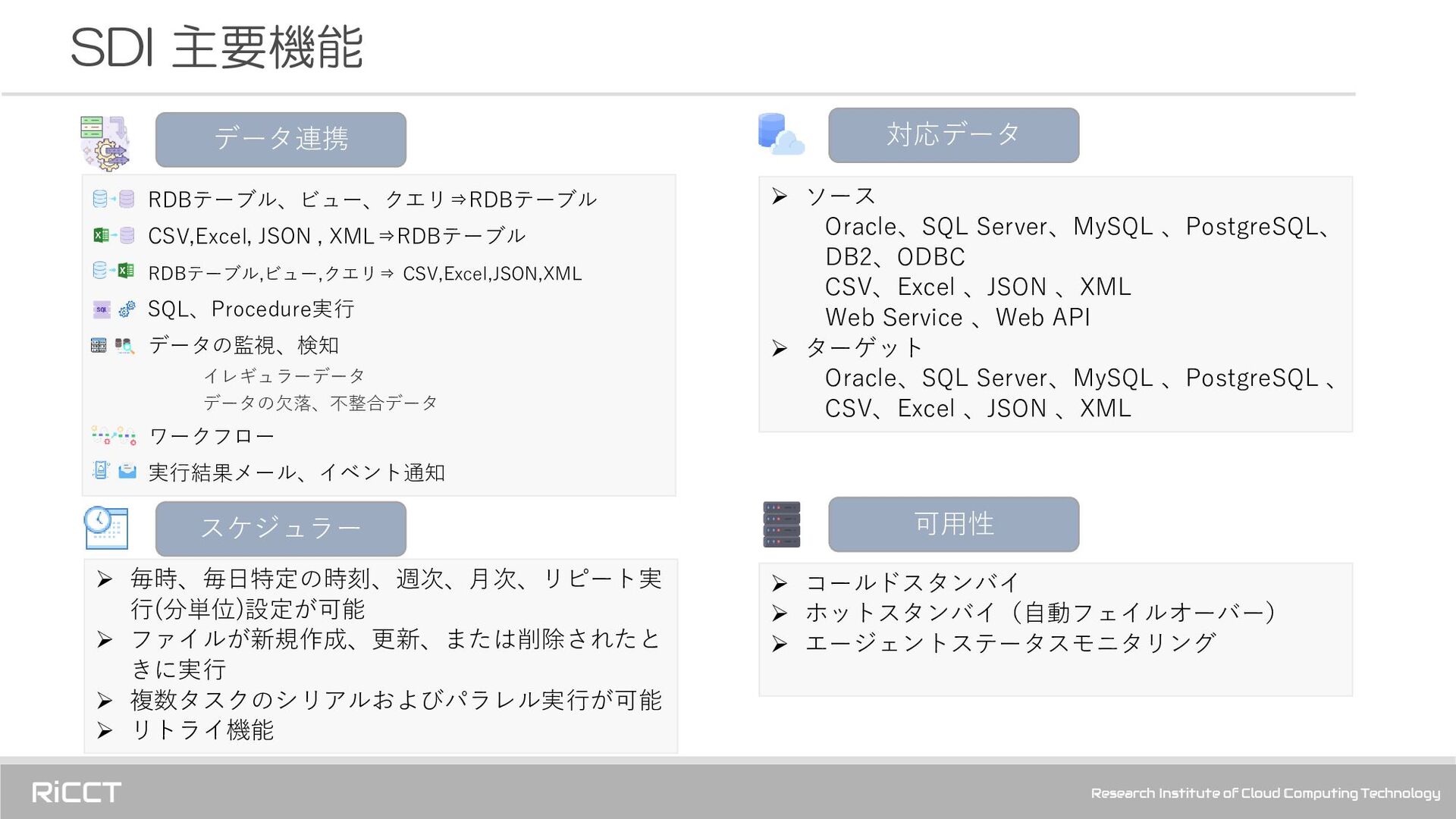Click the RiCCT logo in the footer
The height and width of the screenshot is (819, 1456).
[x=77, y=792]
